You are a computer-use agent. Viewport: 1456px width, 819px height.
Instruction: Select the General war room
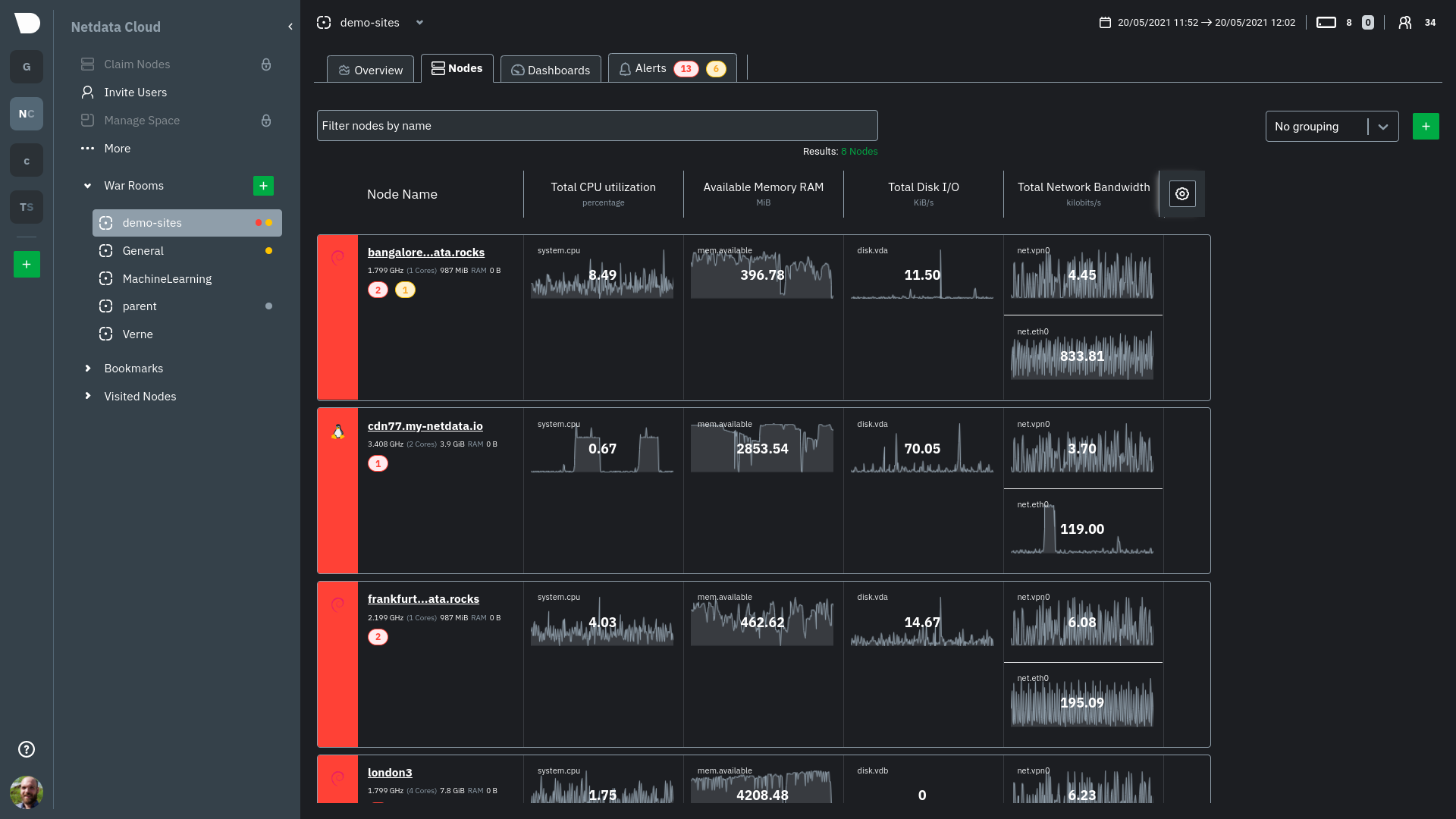187,251
